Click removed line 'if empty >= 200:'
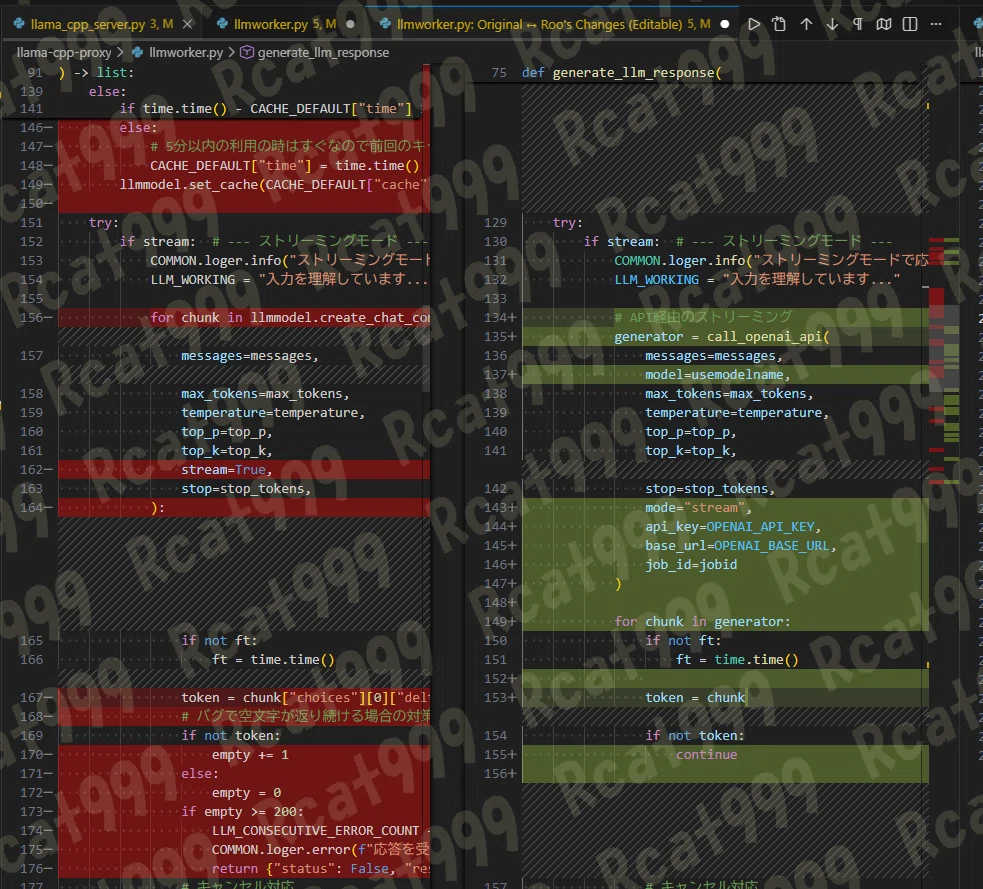This screenshot has width=983, height=889. pos(243,812)
